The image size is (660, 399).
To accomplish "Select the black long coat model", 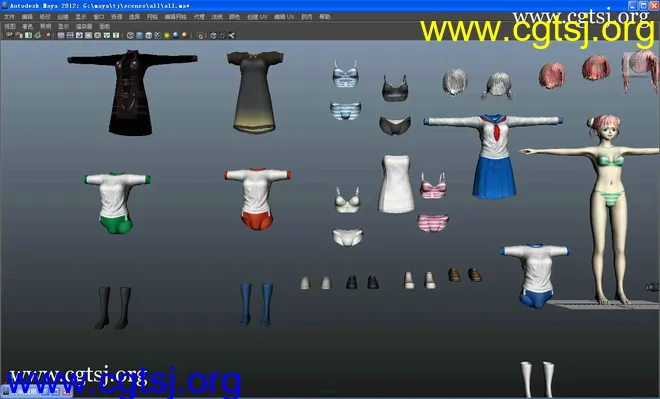I will tap(132, 93).
